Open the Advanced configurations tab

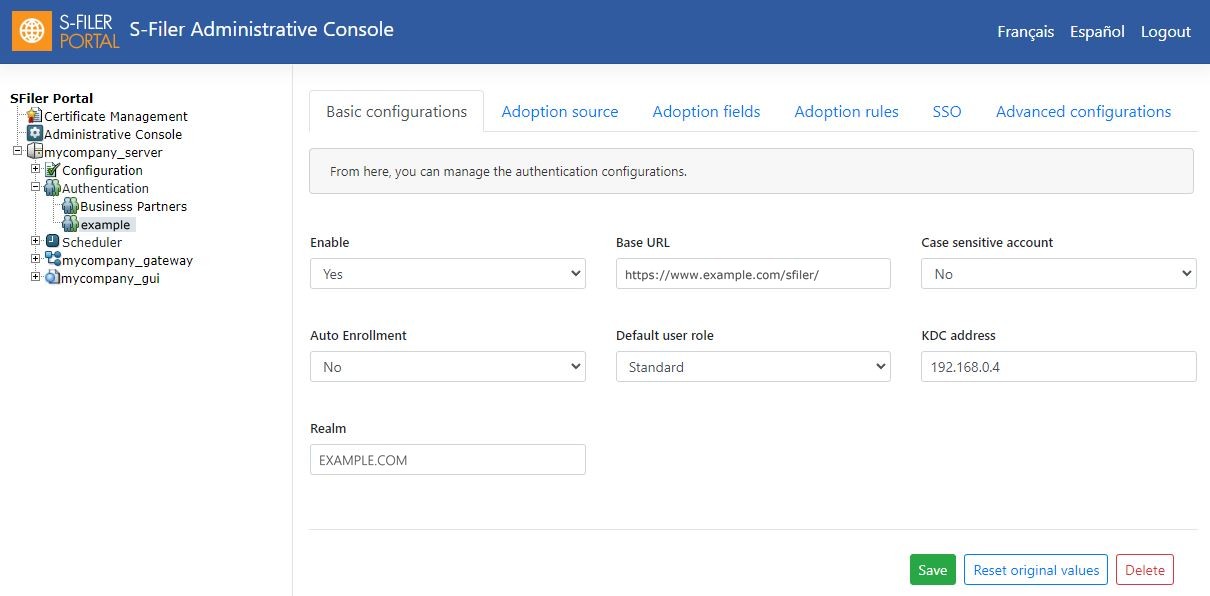(x=1083, y=112)
